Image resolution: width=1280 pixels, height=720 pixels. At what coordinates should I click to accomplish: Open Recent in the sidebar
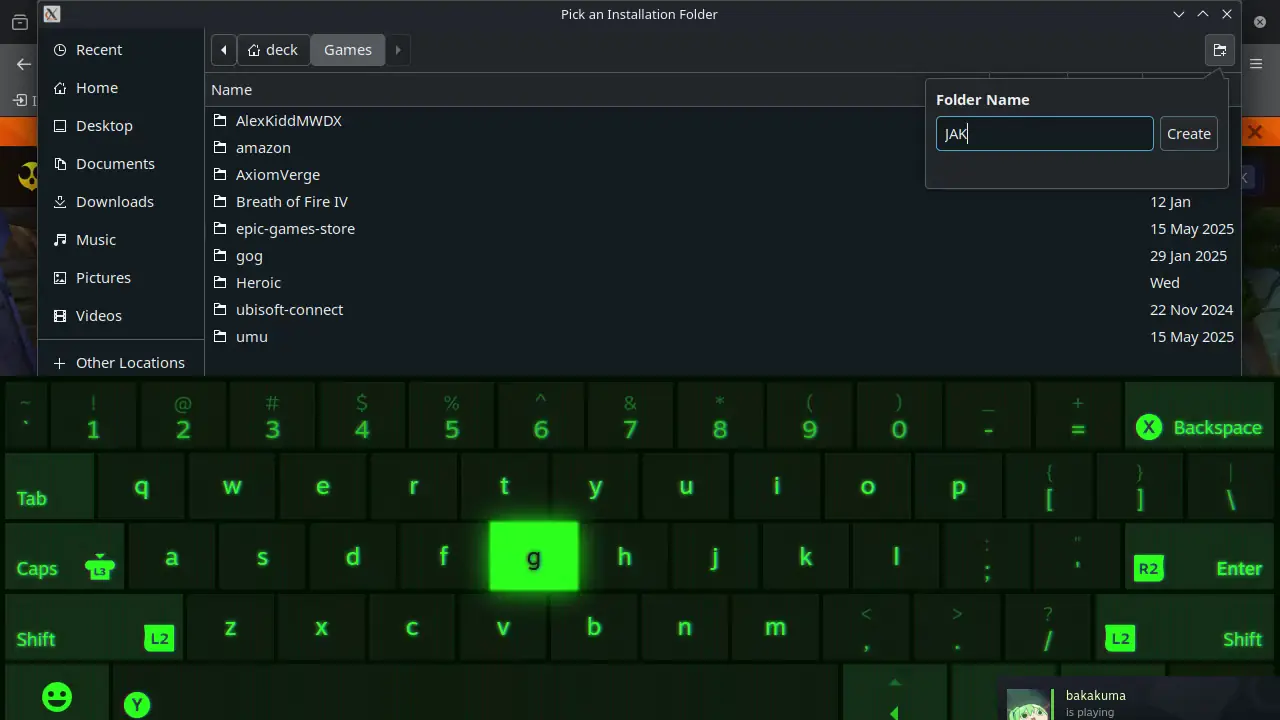click(98, 50)
